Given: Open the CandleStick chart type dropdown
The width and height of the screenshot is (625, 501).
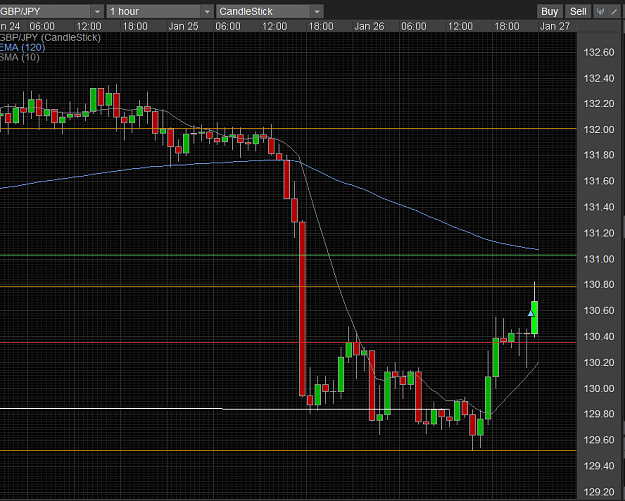Looking at the screenshot, I should click(x=269, y=12).
